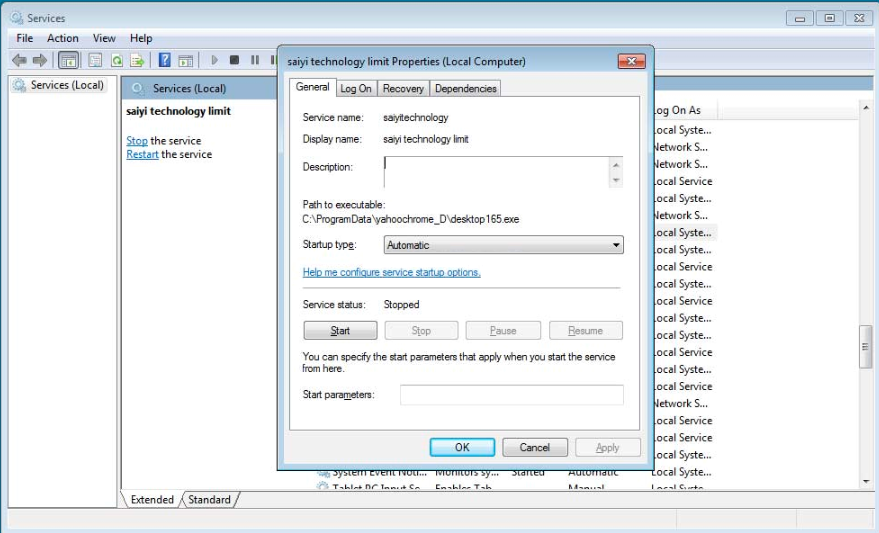The height and width of the screenshot is (533, 879).
Task: Click the Refresh toolbar icon
Action: 117,60
